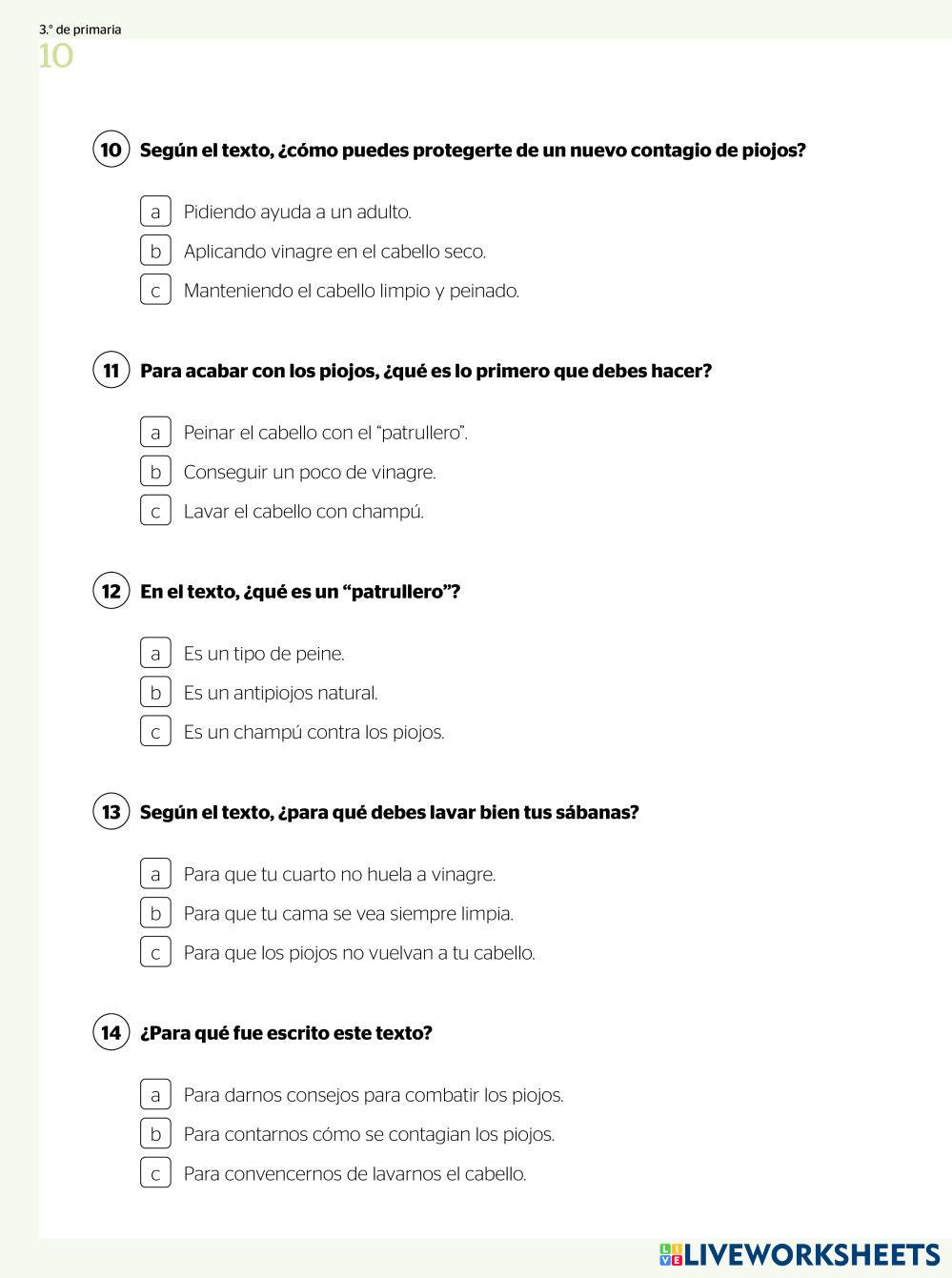The image size is (952, 1278).
Task: Select option a 'Para darnos consejos para combatir'
Action: [x=155, y=1094]
